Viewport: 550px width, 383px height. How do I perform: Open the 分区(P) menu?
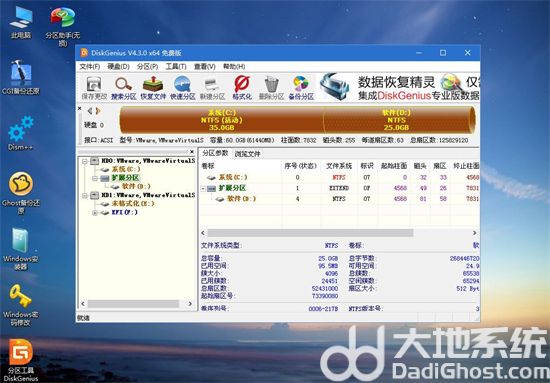[x=147, y=66]
